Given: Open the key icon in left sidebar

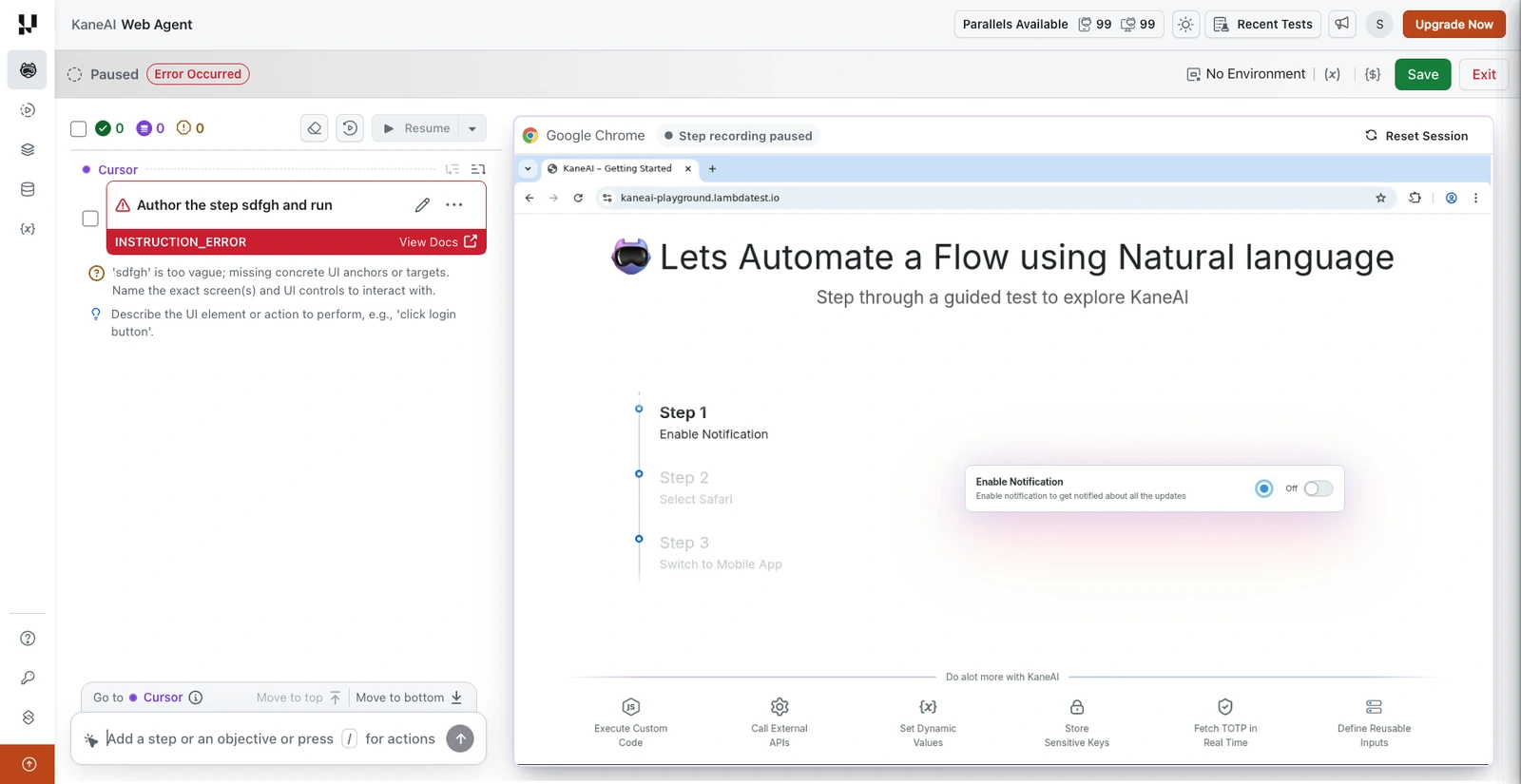Looking at the screenshot, I should (28, 678).
